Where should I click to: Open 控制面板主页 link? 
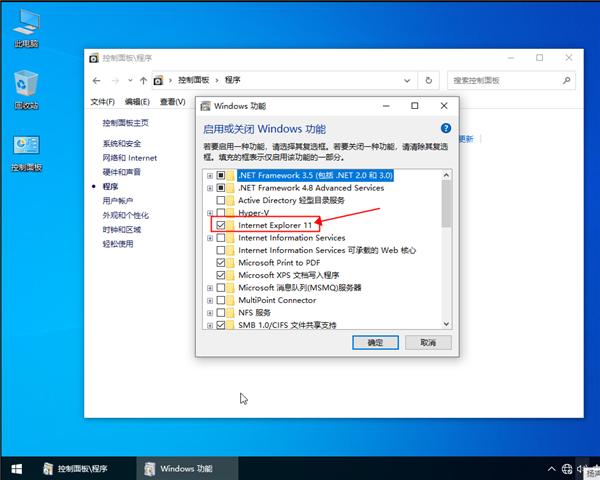(126, 123)
